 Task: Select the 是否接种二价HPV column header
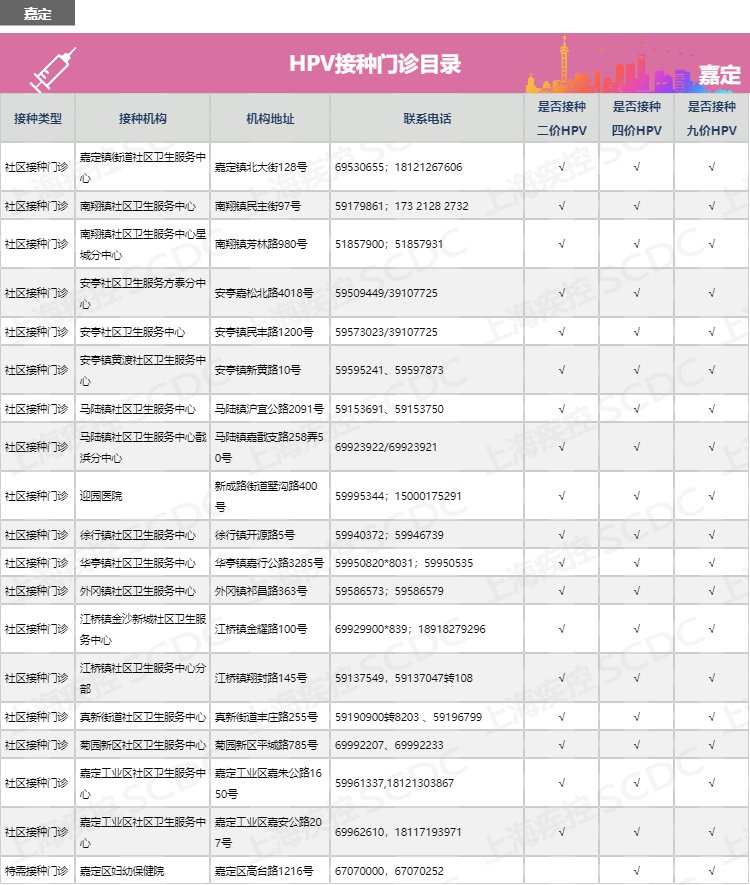[561, 118]
